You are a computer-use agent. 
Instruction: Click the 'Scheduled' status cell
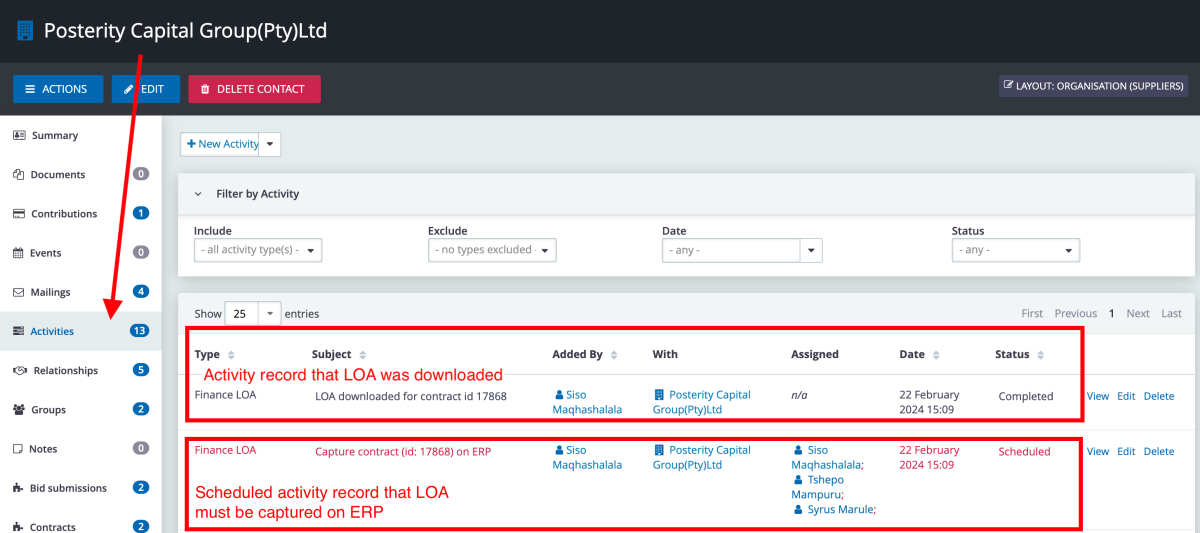1024,451
